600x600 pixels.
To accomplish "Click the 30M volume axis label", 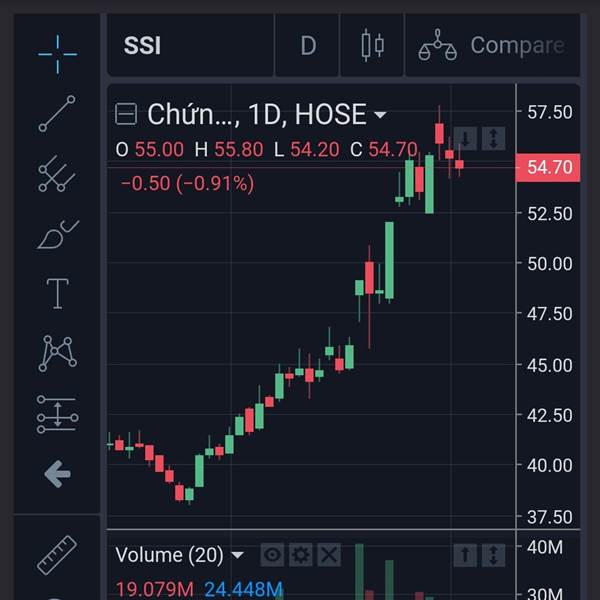I will [545, 593].
